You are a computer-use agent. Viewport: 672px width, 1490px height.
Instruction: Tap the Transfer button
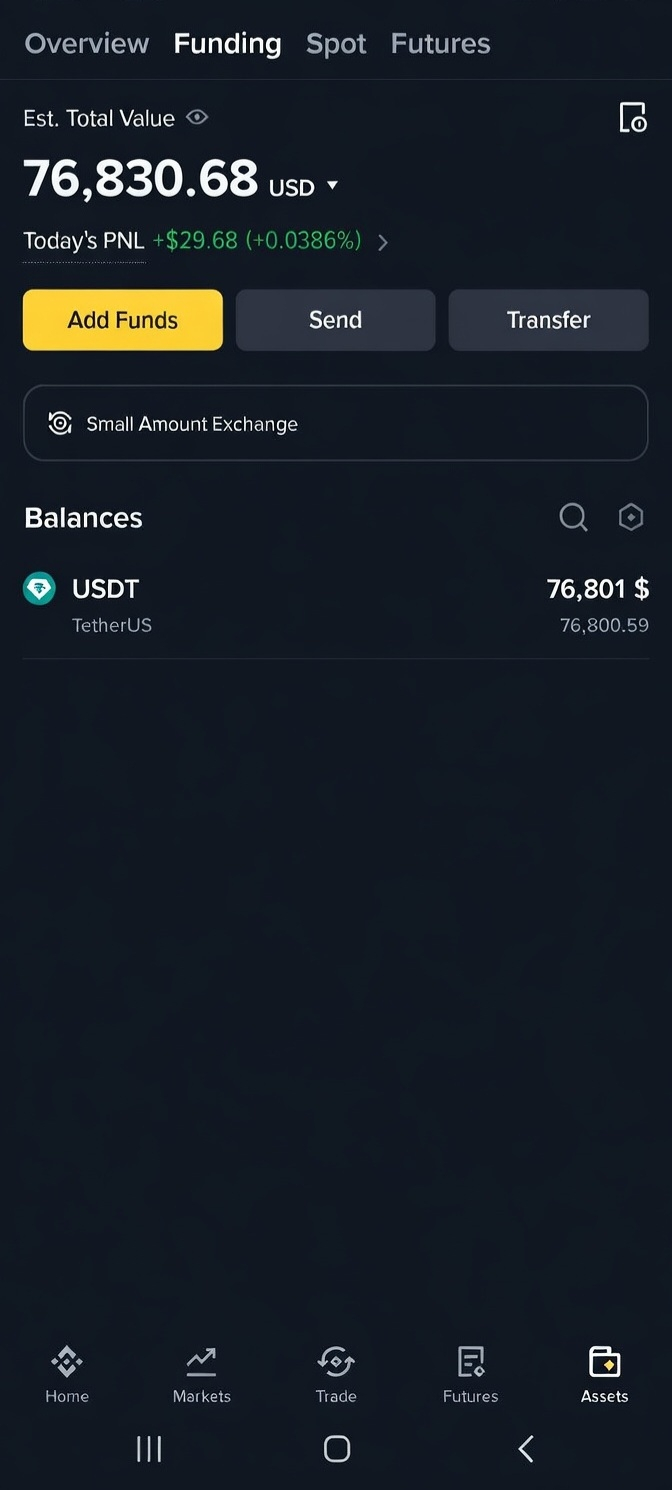click(x=548, y=320)
